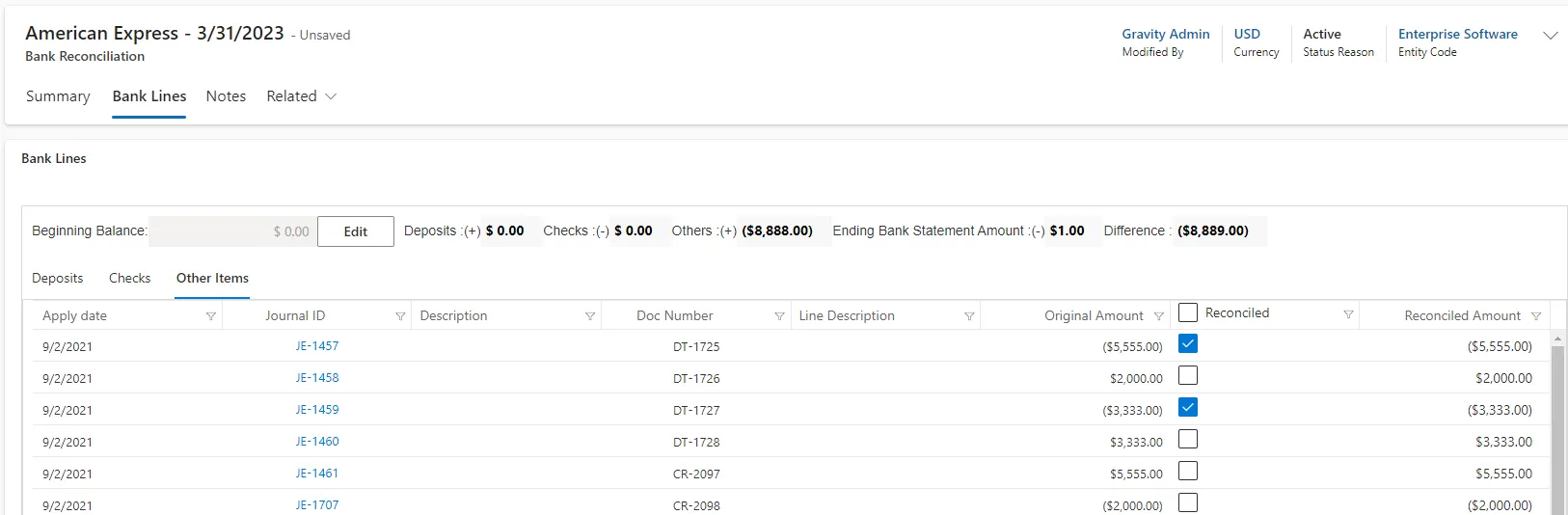The image size is (1568, 515).
Task: Click the Beginning Balance amount field
Action: tap(232, 231)
